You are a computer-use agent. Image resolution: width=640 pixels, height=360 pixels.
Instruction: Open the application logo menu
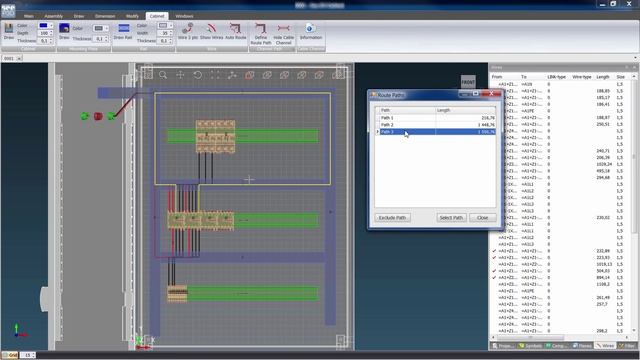pyautogui.click(x=8, y=10)
